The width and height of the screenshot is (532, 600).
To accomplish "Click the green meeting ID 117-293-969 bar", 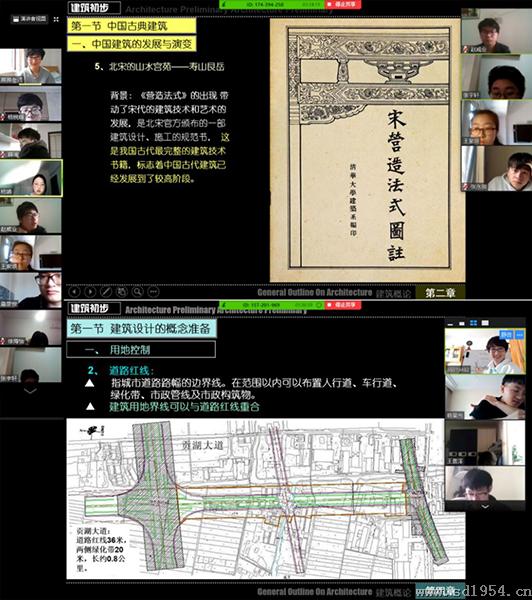I will (272, 305).
